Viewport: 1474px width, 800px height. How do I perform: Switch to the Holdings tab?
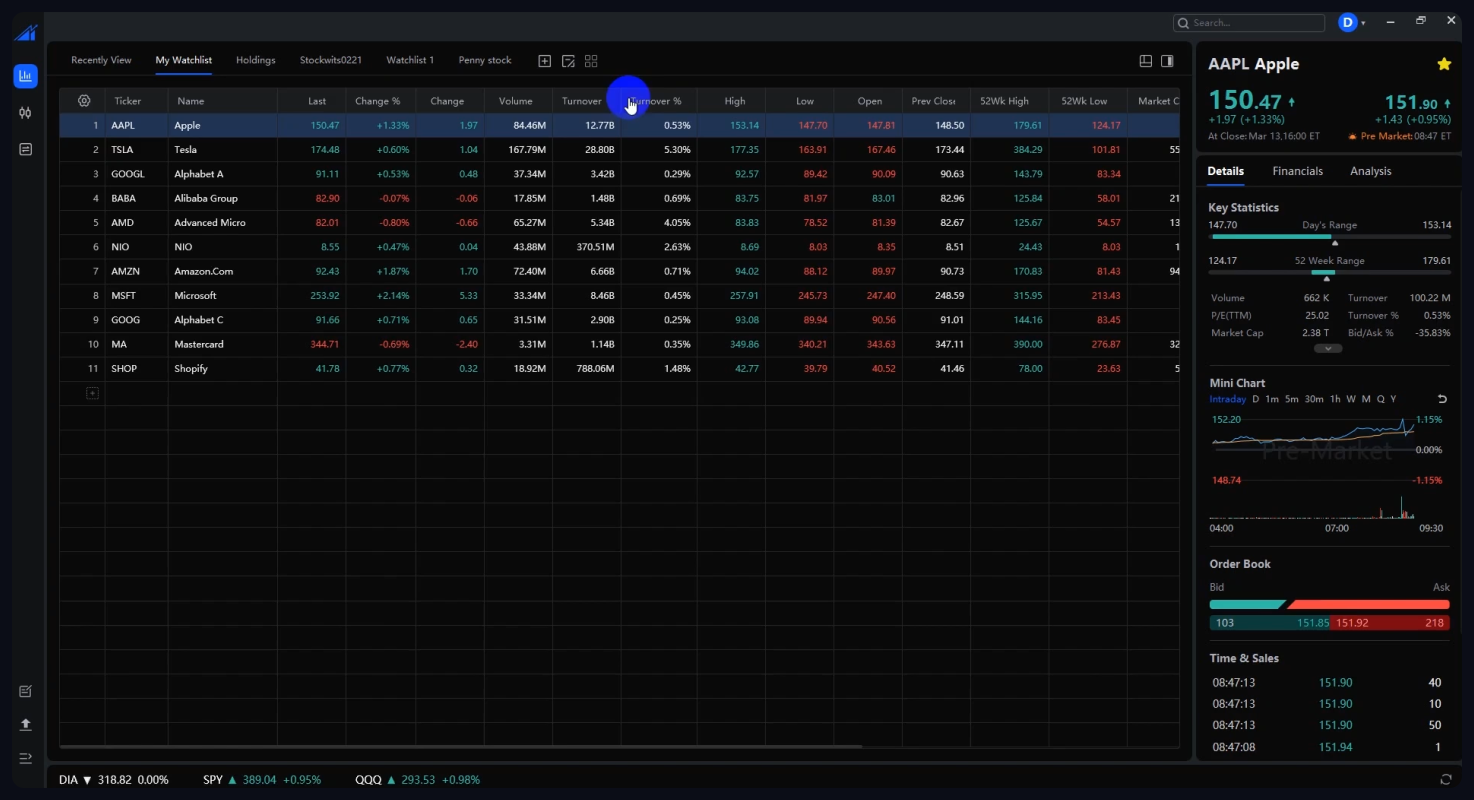(255, 60)
